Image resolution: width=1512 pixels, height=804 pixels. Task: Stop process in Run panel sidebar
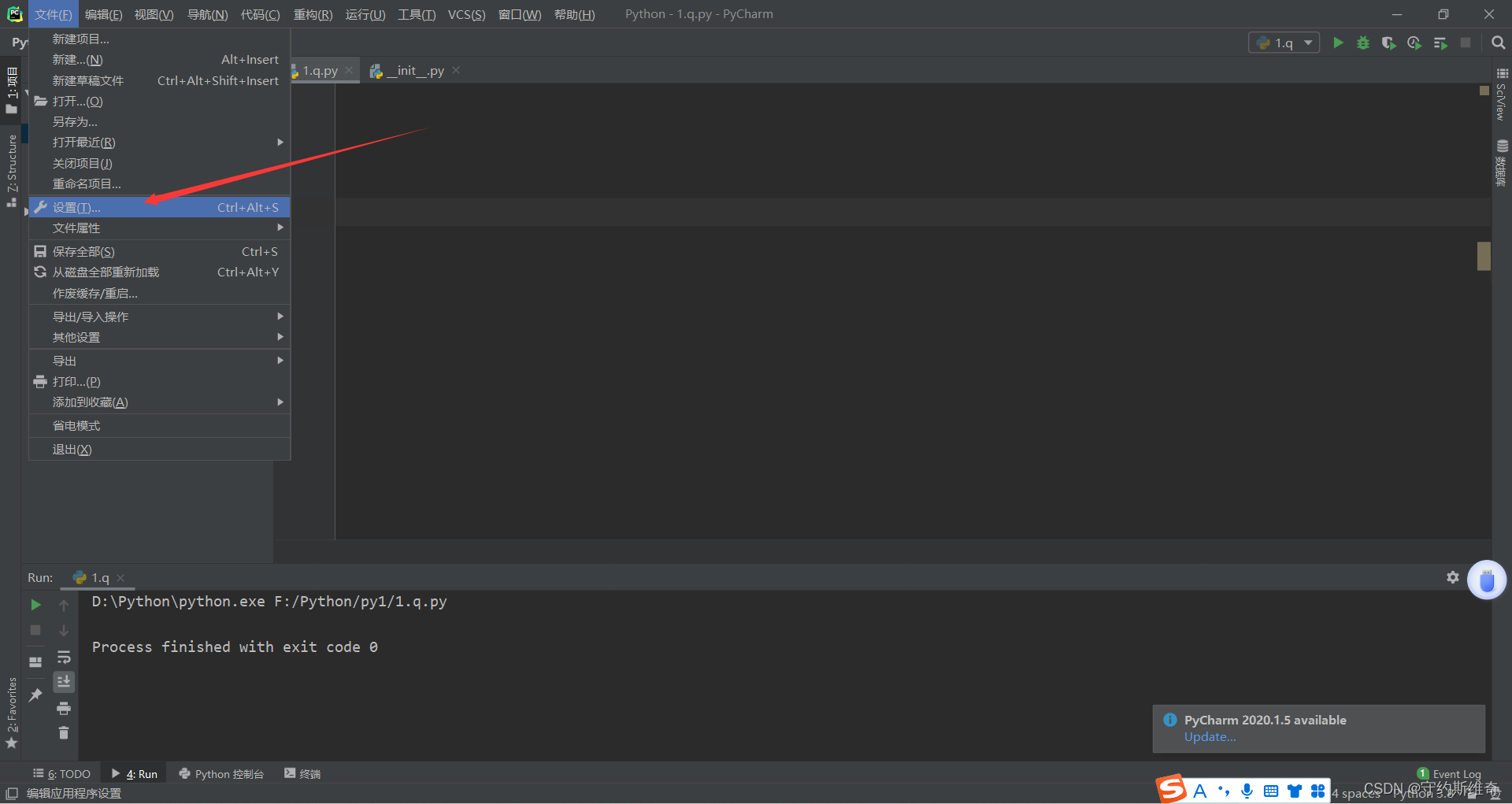[35, 630]
